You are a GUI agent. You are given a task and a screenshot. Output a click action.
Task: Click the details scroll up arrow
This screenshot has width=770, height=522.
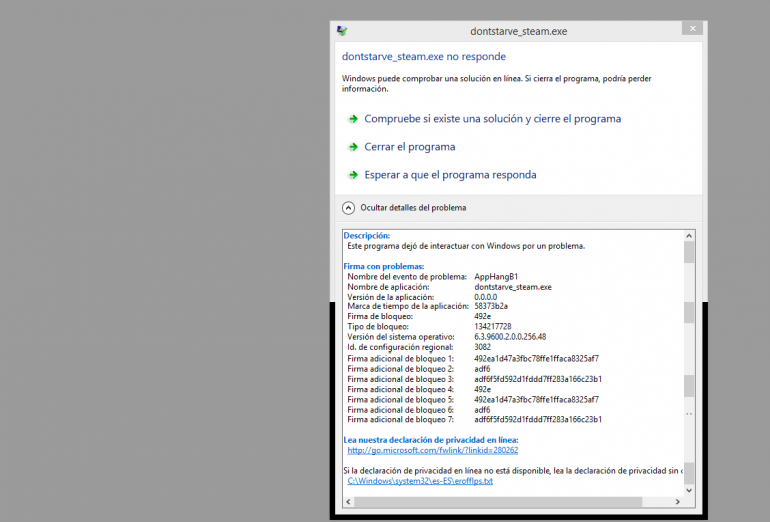pyautogui.click(x=689, y=236)
